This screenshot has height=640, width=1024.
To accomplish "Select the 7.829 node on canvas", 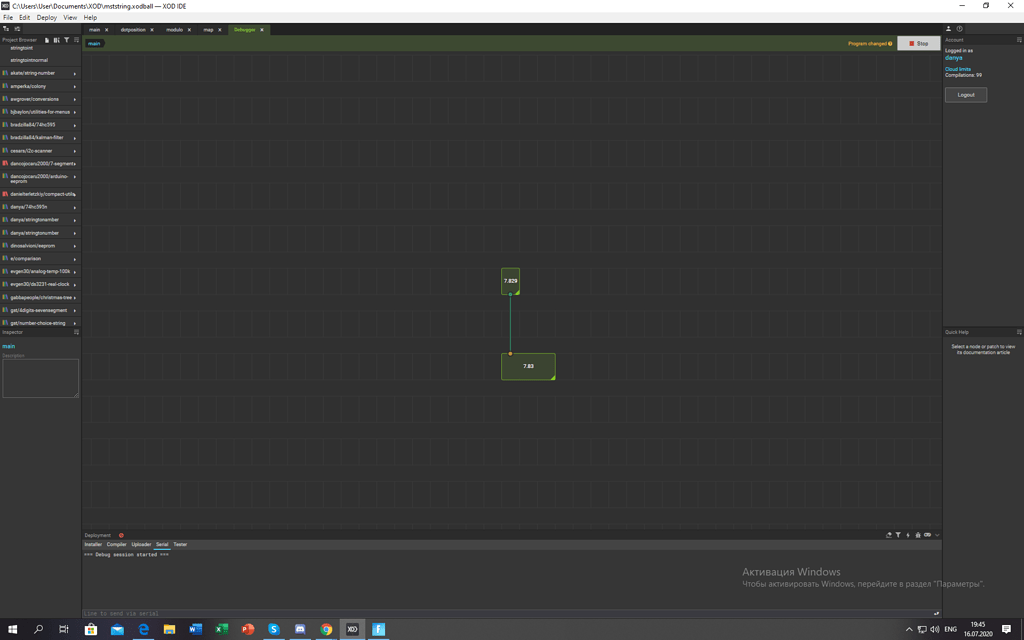I will [x=510, y=281].
